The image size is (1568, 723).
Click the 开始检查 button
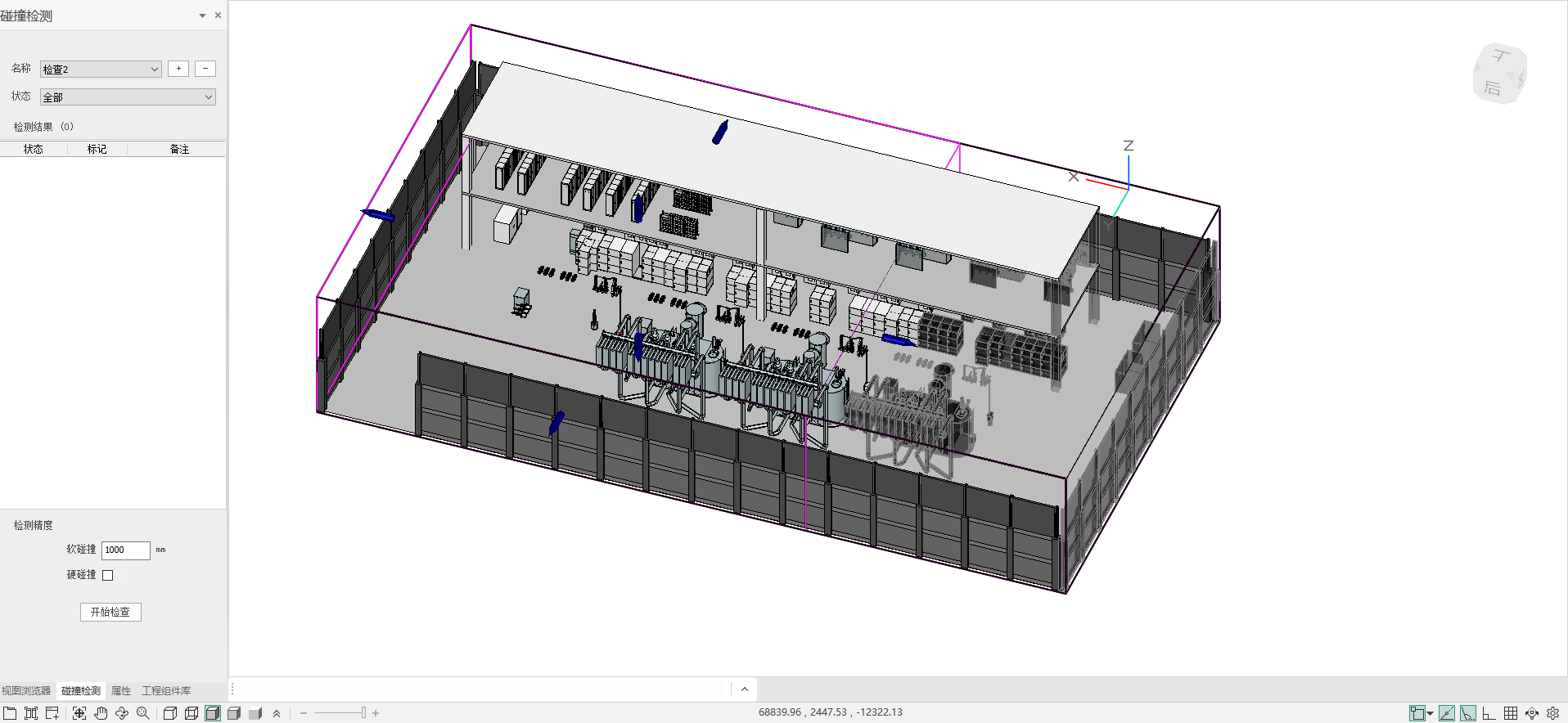pyautogui.click(x=110, y=612)
